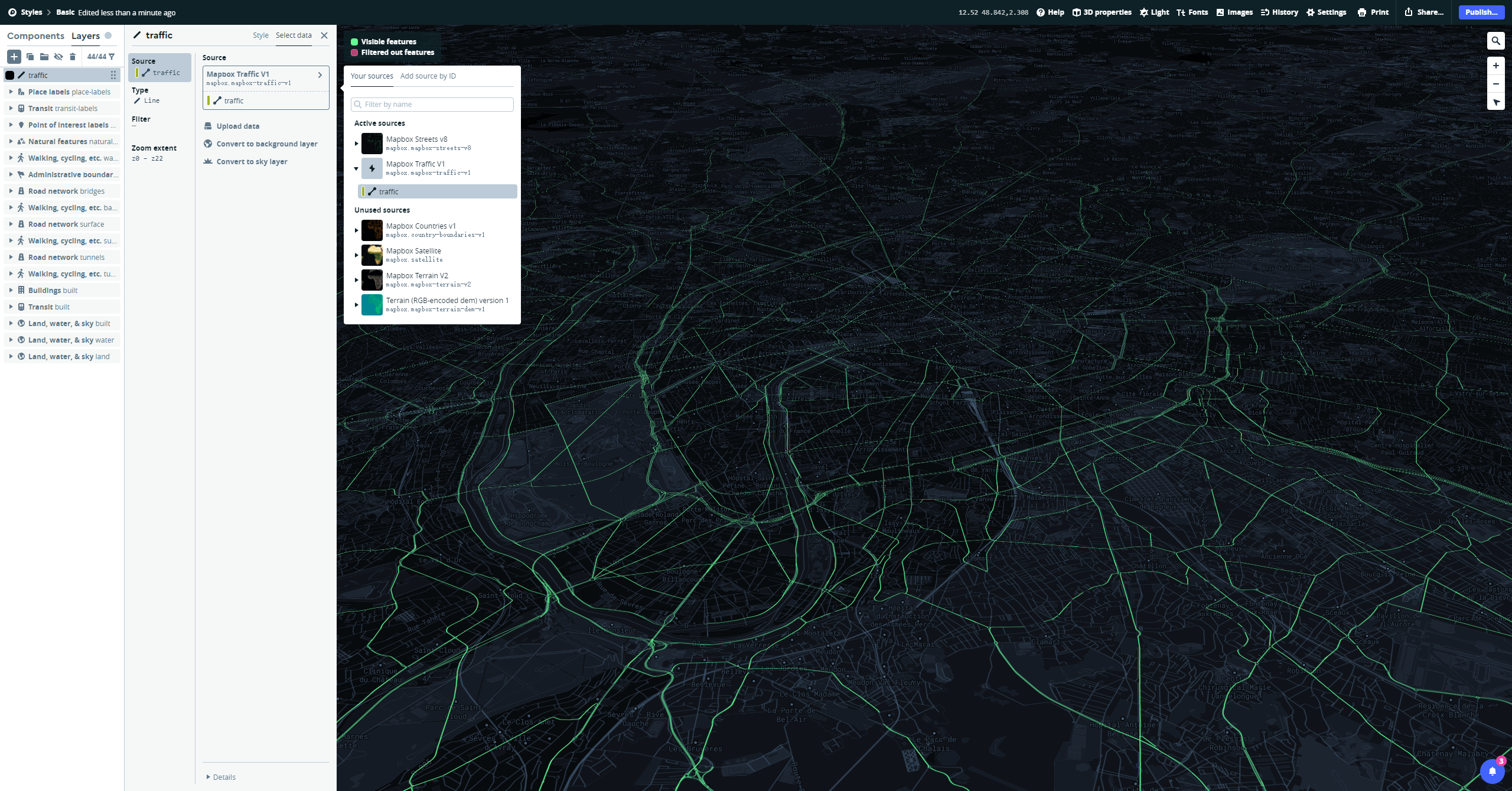
Task: Click the zoom in icon on map
Action: 1495,65
